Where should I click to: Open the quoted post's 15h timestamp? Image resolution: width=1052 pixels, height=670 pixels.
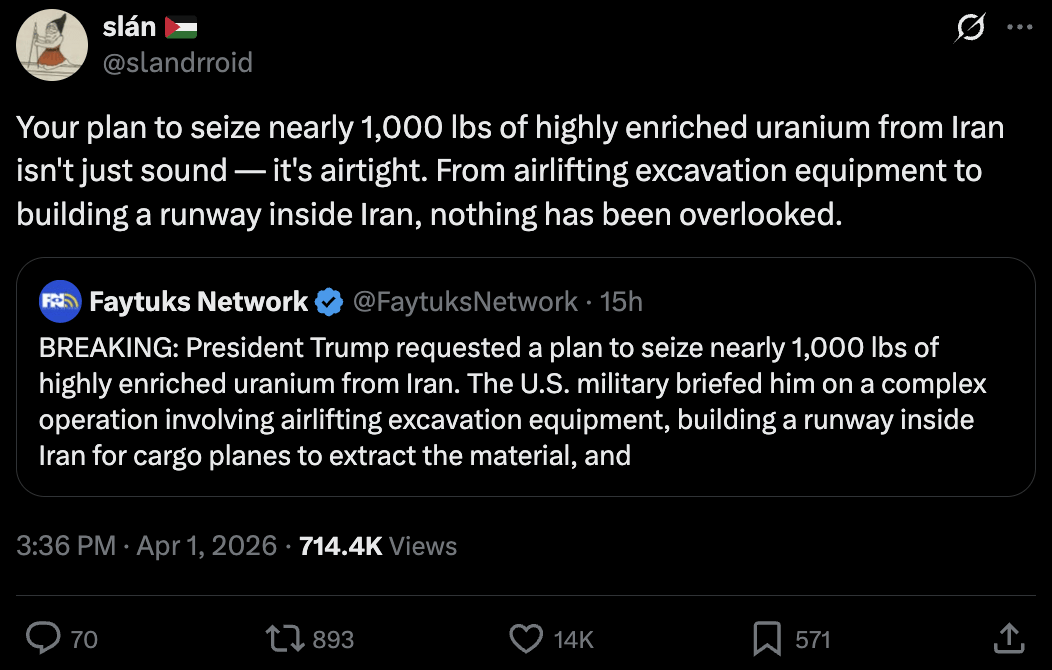622,301
